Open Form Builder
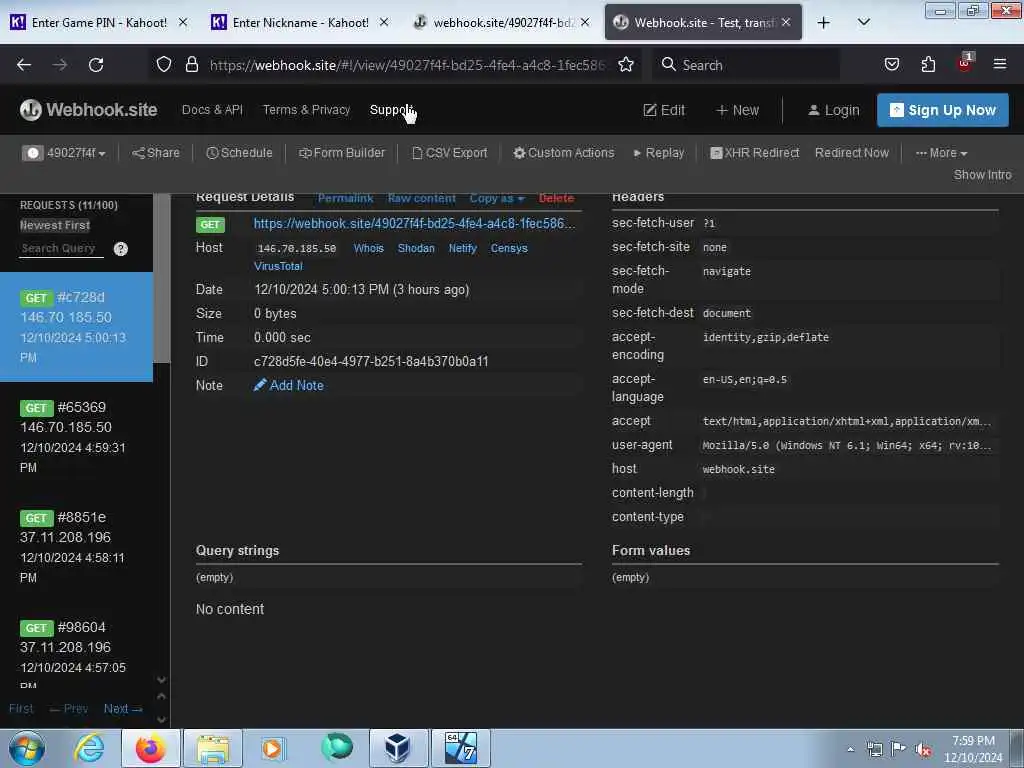The width and height of the screenshot is (1024, 768). click(x=342, y=153)
